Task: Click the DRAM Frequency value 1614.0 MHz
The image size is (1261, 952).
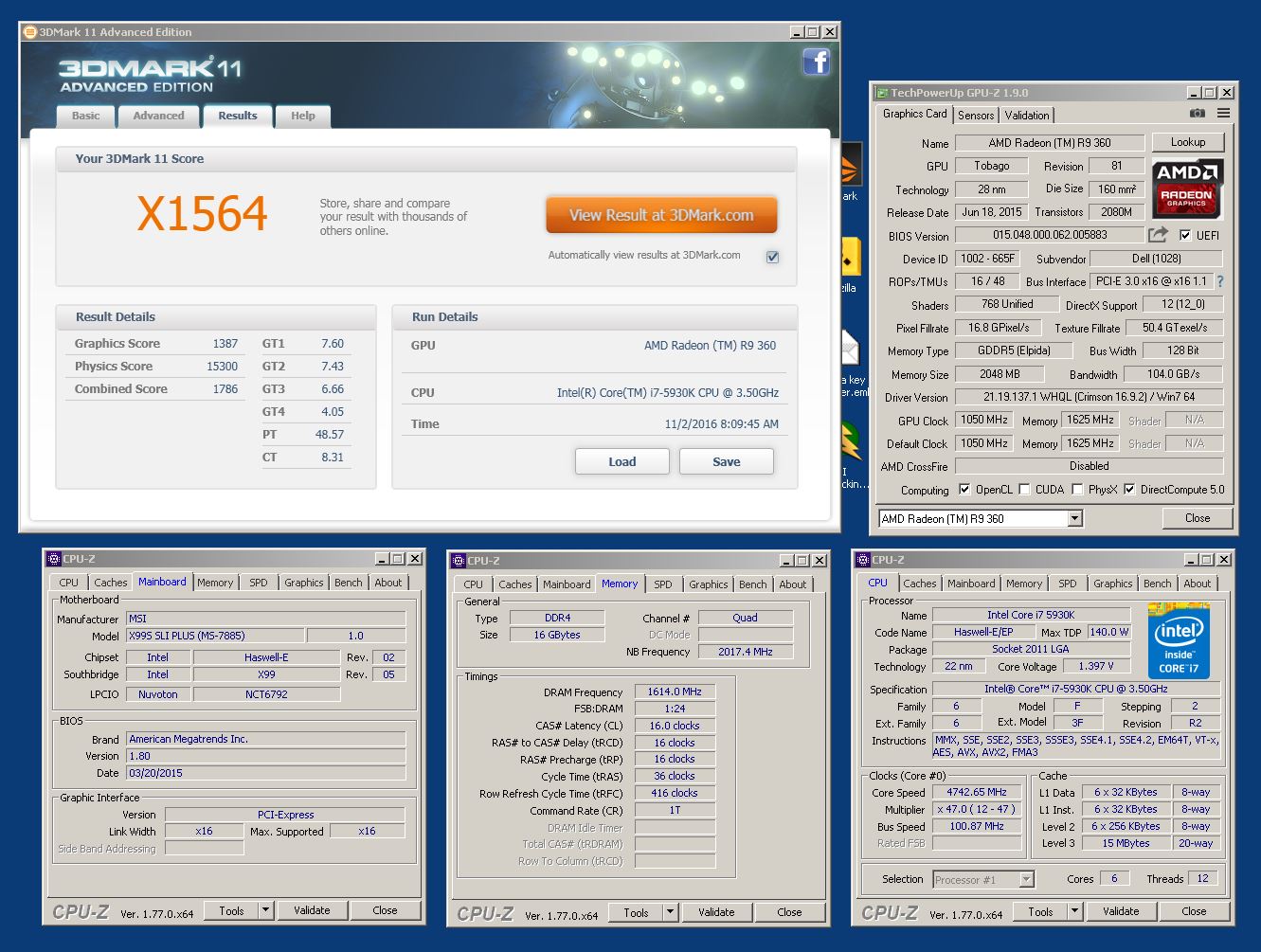Action: tap(675, 692)
